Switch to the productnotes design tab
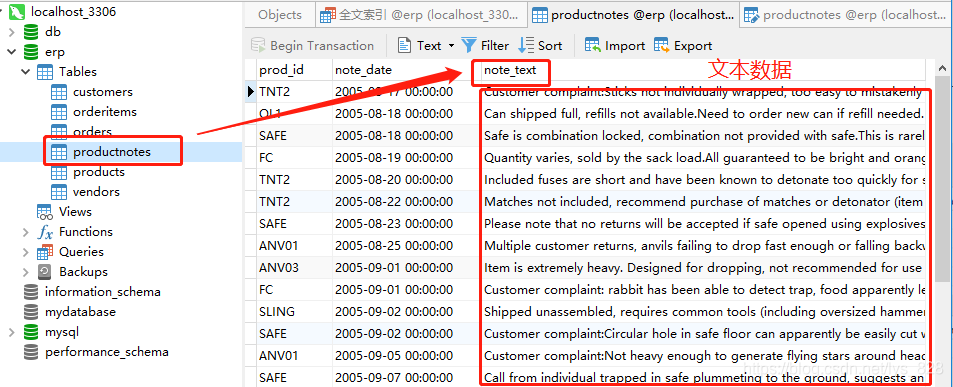The width and height of the screenshot is (953, 387). click(846, 15)
